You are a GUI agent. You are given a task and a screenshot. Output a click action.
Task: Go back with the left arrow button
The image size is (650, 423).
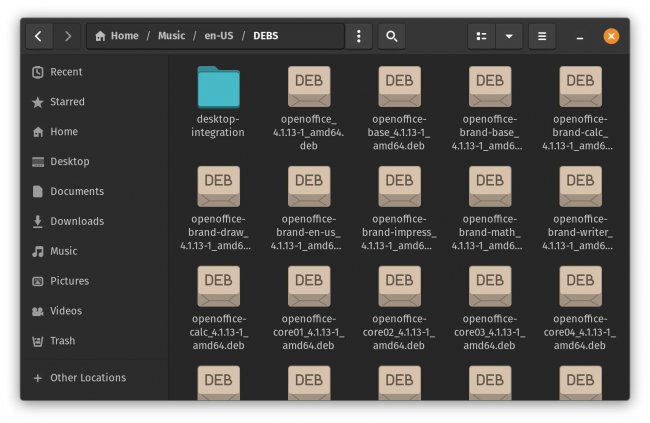pos(39,36)
